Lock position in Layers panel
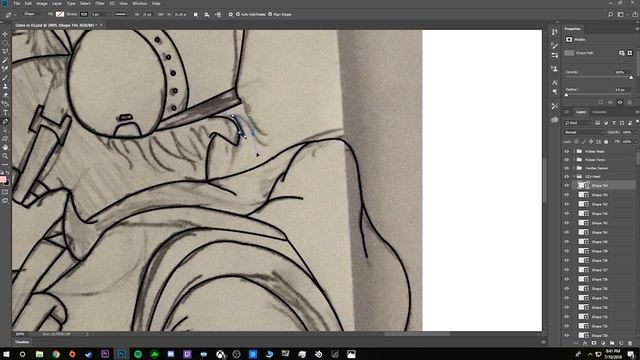 pyautogui.click(x=591, y=142)
